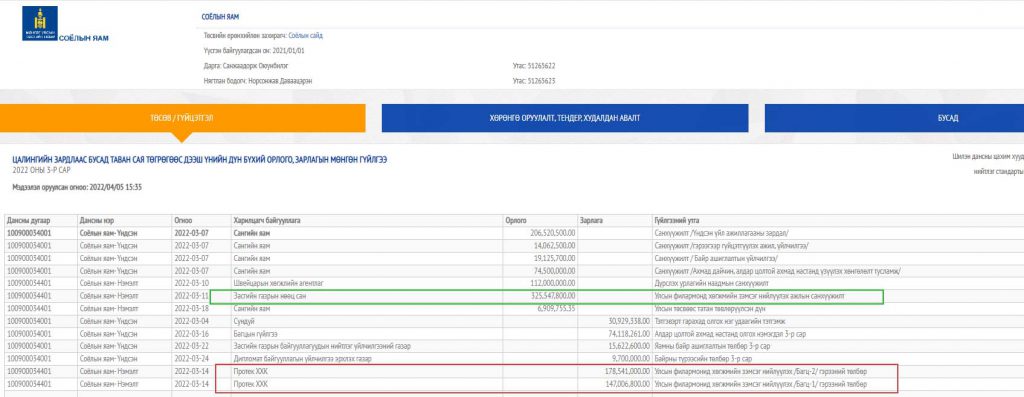
Task: Click the description ending /Багц-1/ гэрээний төлбөр
Action: click(x=760, y=384)
